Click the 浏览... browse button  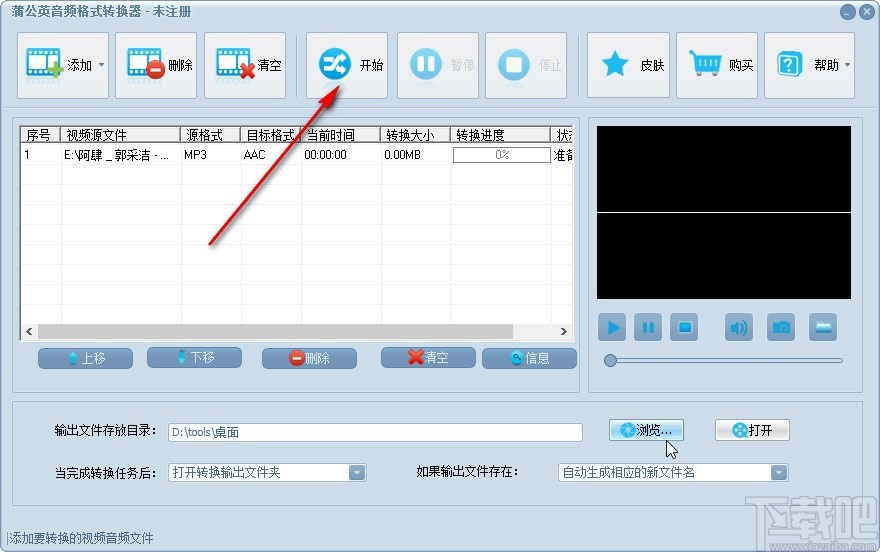[647, 430]
